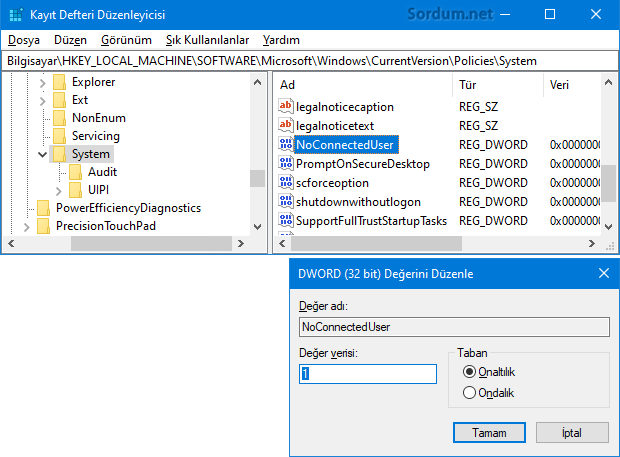
Task: Click the DWORD icon beside SupportFullTrustStartupTasks
Action: tap(285, 220)
